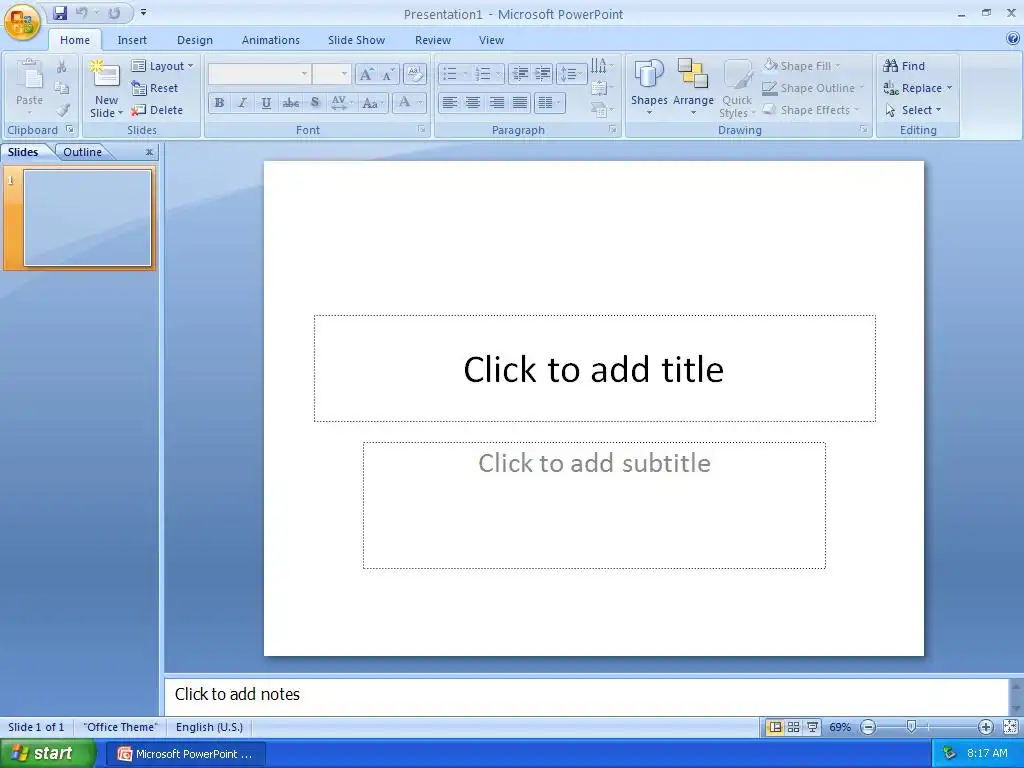Screen dimensions: 1024x768
Task: Click zoom in plus button
Action: [x=985, y=727]
